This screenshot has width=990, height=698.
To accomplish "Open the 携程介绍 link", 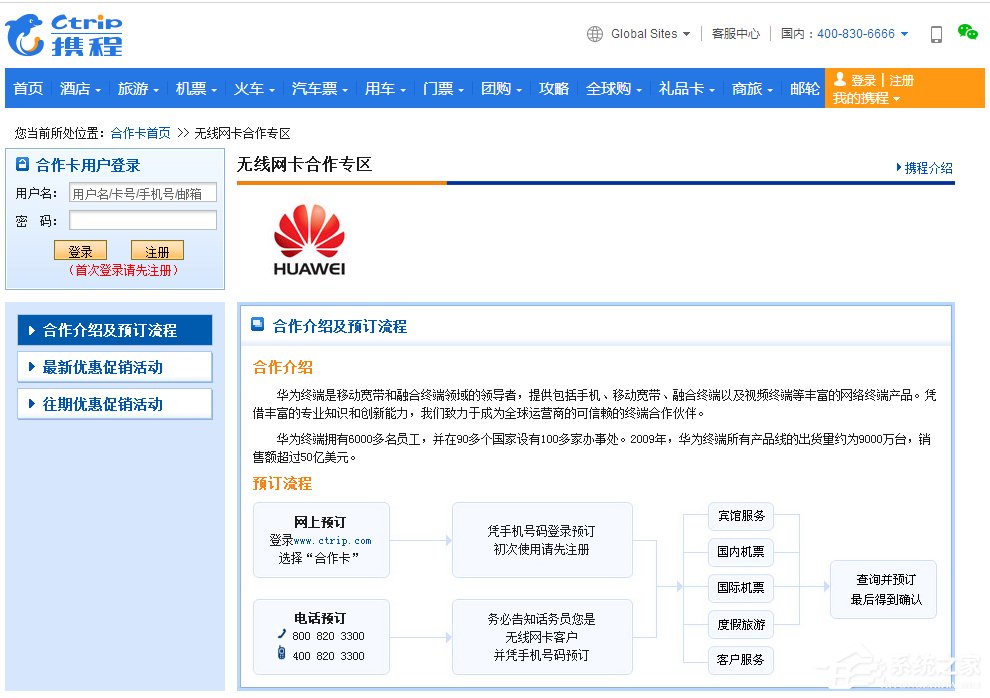I will (926, 168).
